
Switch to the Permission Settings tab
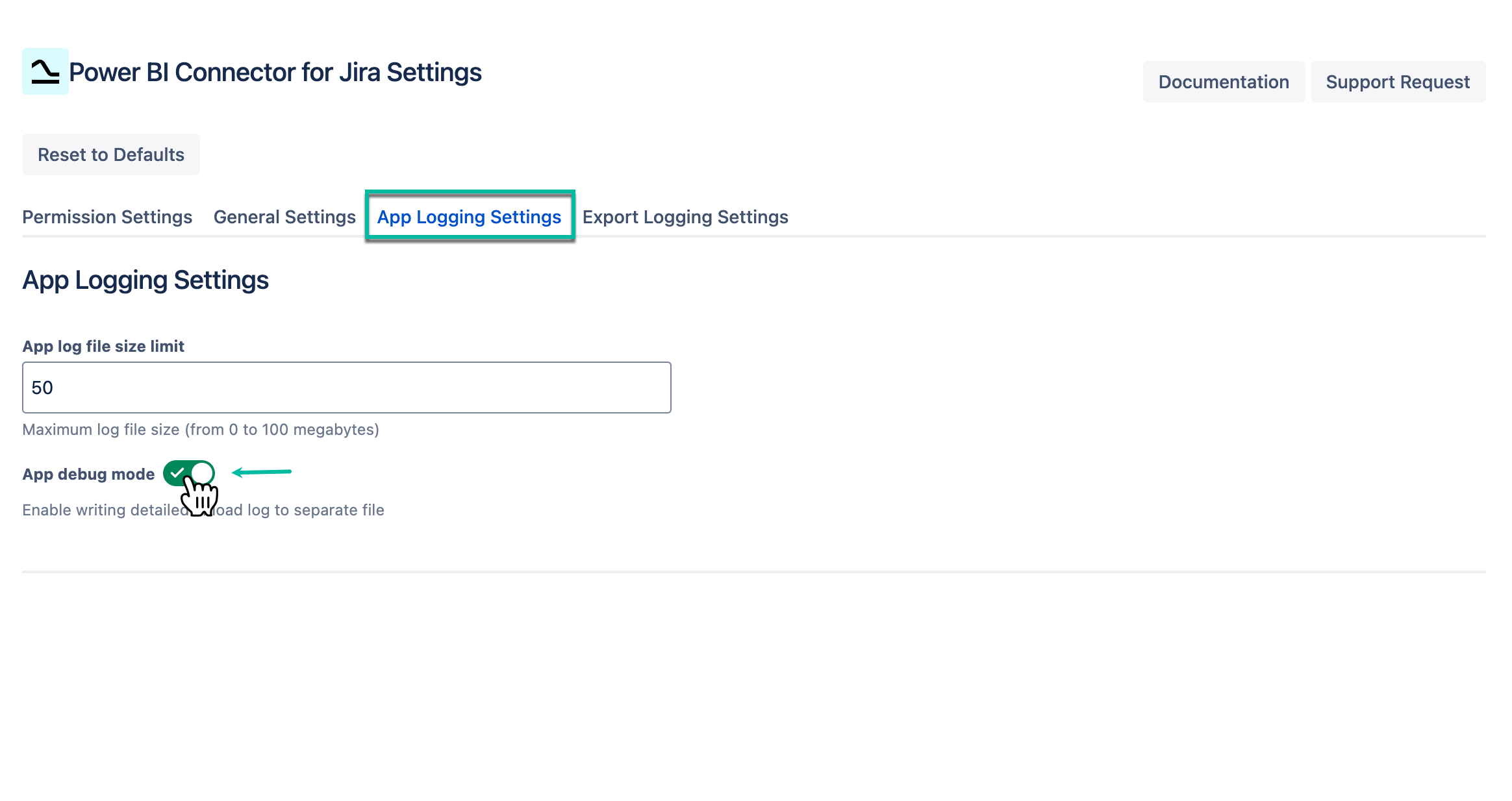point(107,217)
